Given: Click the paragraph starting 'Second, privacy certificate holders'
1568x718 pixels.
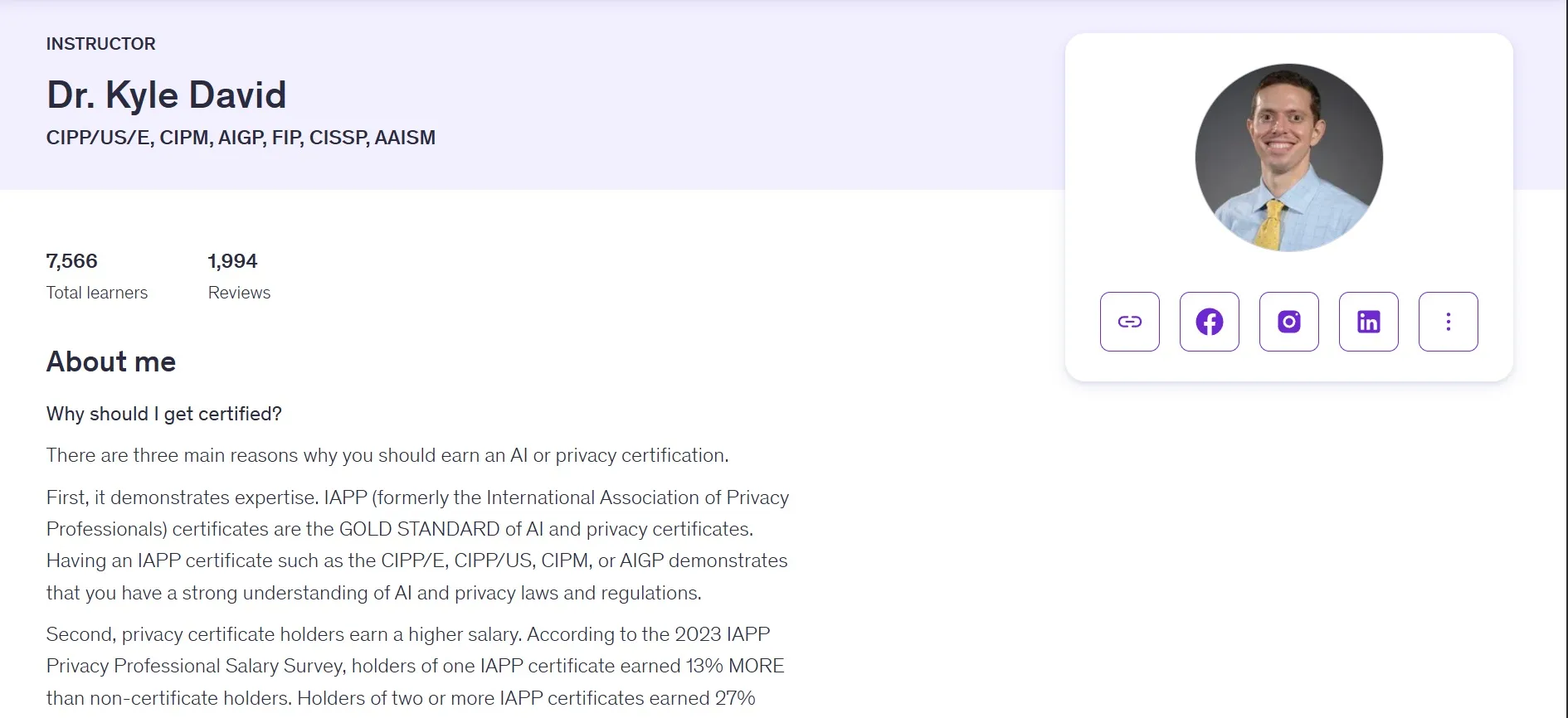Looking at the screenshot, I should 415,666.
